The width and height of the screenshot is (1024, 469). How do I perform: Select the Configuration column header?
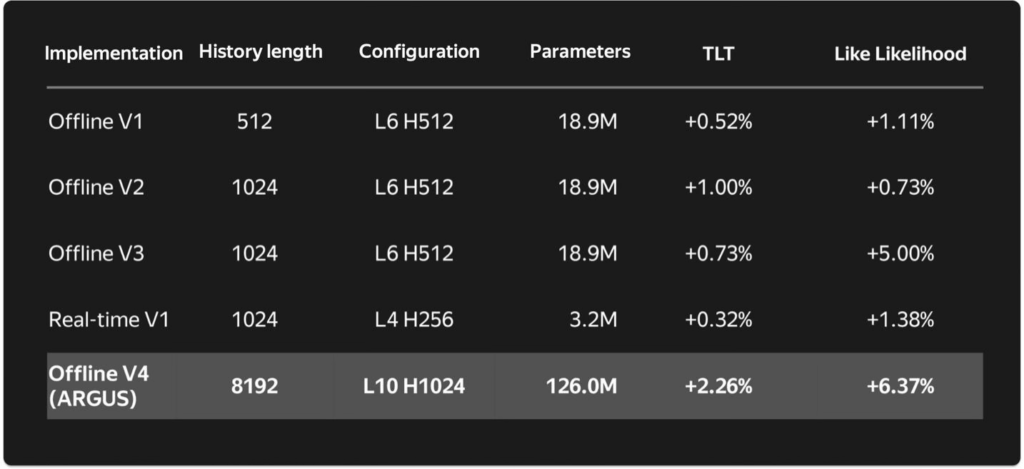[419, 52]
